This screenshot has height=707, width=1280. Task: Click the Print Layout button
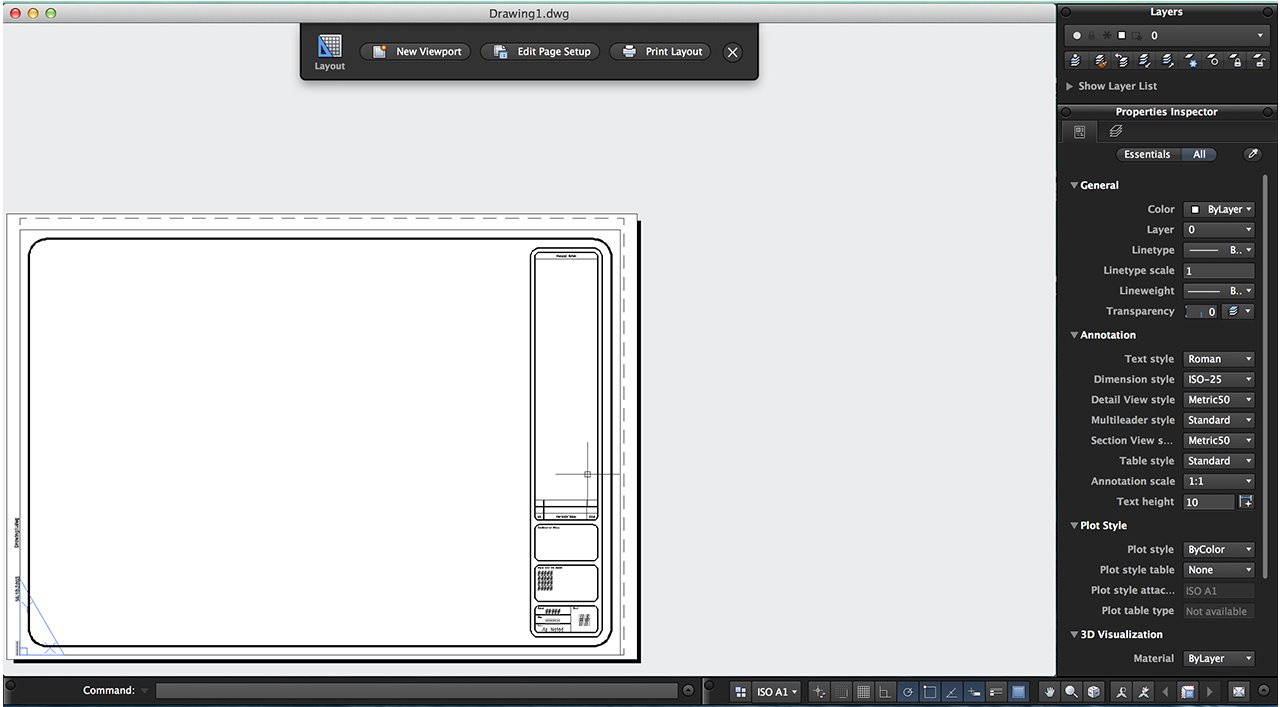[661, 51]
